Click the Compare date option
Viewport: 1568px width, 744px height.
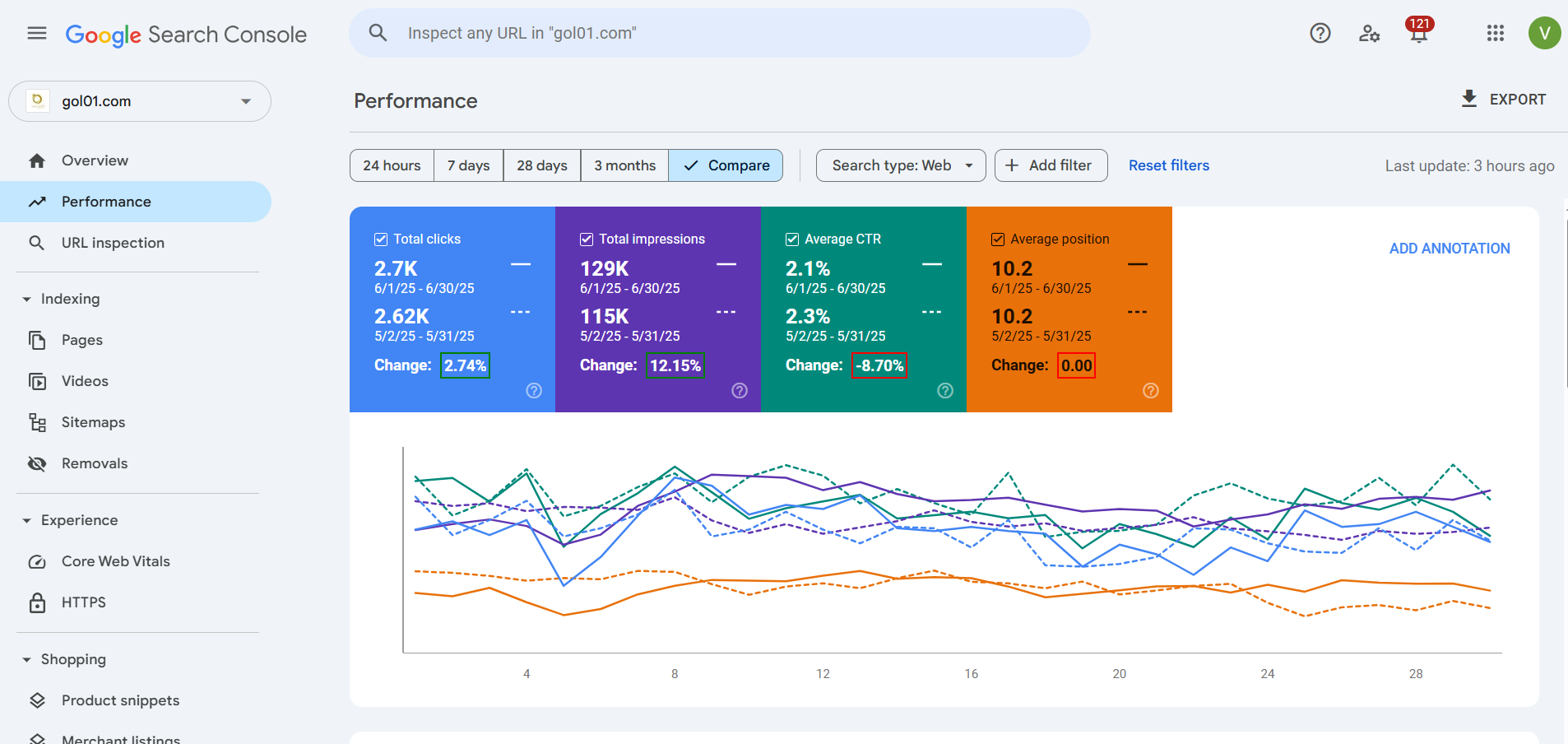click(726, 165)
